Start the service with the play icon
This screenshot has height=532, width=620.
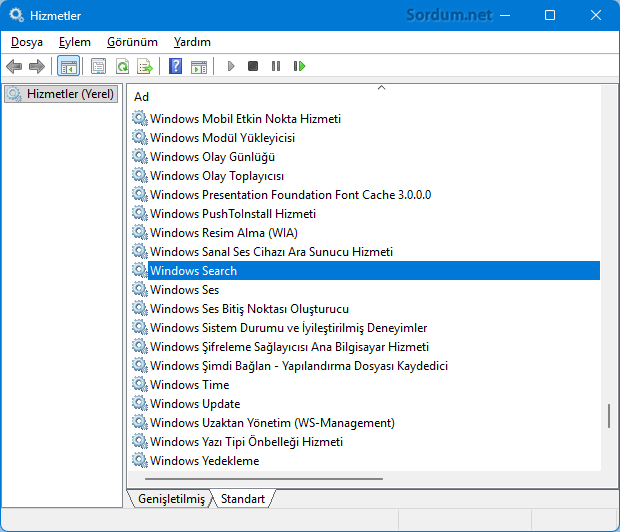click(x=231, y=66)
